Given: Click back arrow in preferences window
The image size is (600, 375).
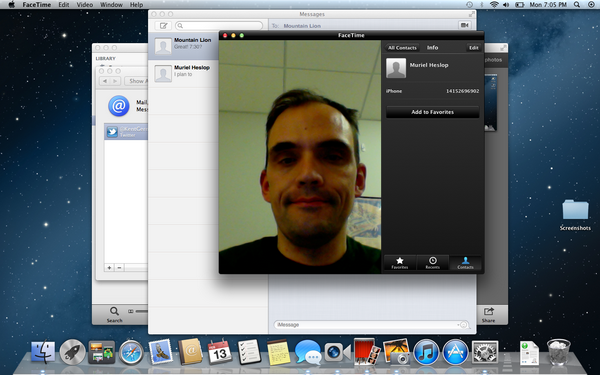Looking at the screenshot, I should [104, 81].
